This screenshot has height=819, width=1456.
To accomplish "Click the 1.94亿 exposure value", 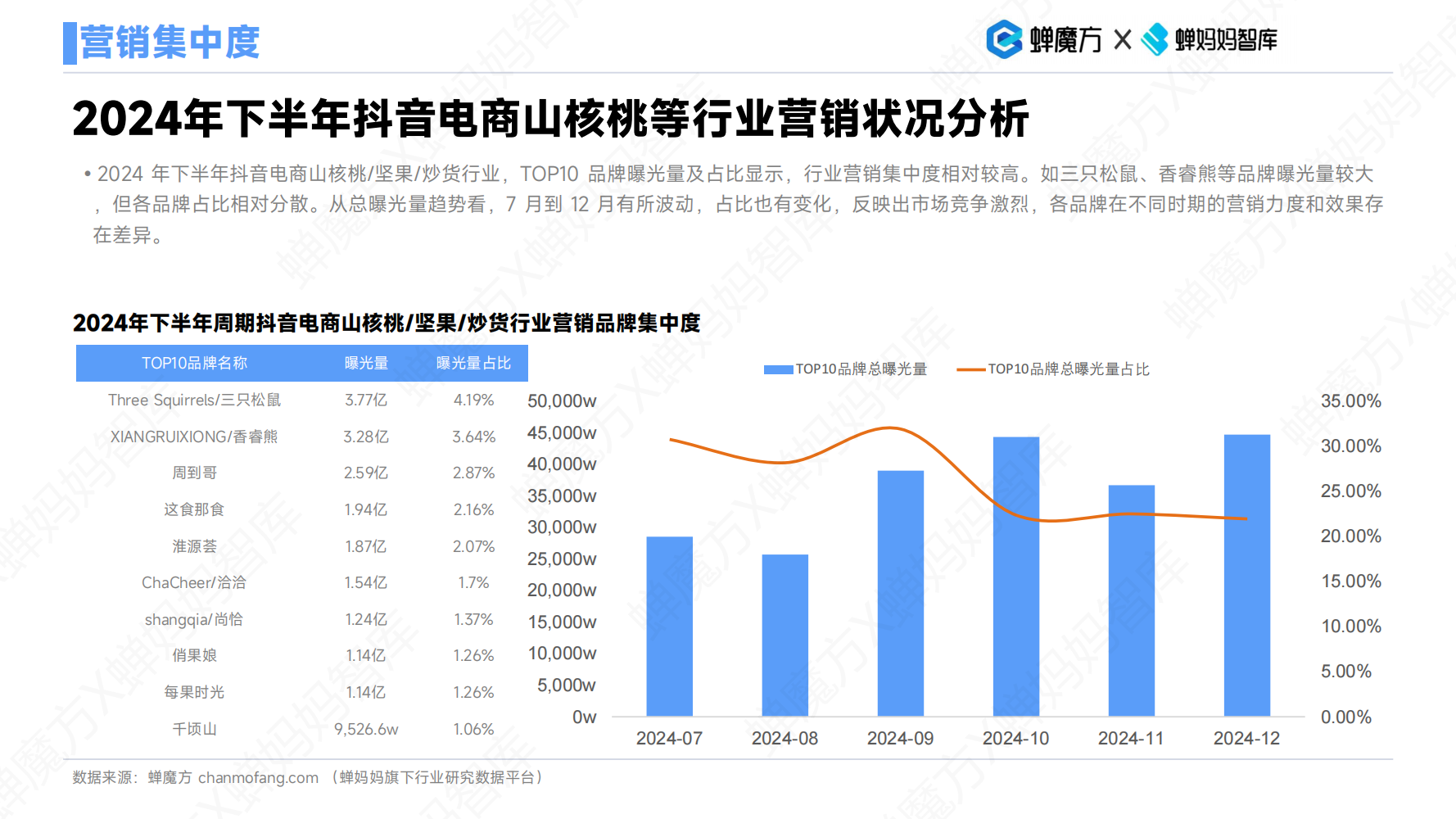I will coord(366,509).
